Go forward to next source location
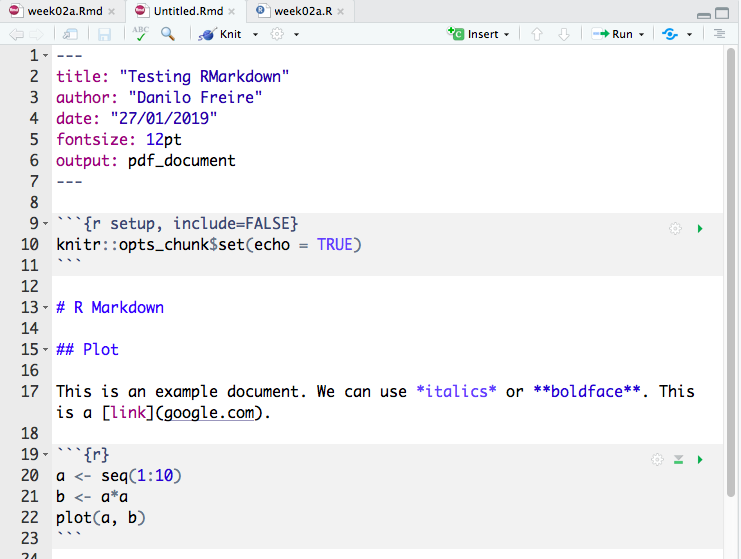This screenshot has height=559, width=741. (x=36, y=34)
